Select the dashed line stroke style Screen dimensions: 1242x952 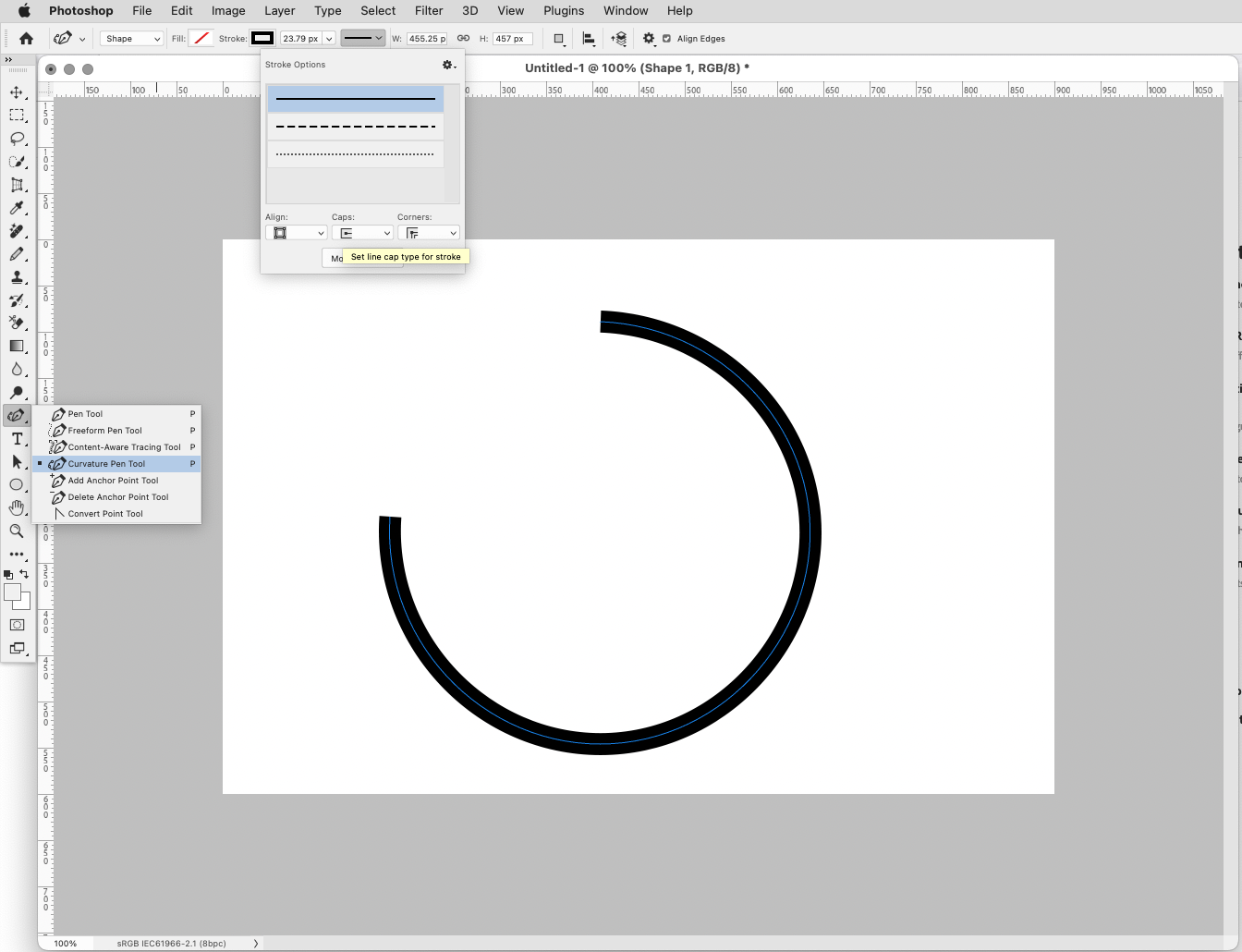tap(355, 126)
